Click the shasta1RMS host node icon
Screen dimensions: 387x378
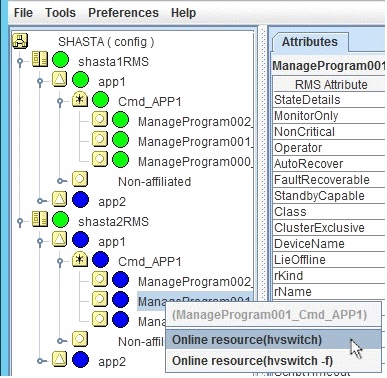(x=40, y=60)
